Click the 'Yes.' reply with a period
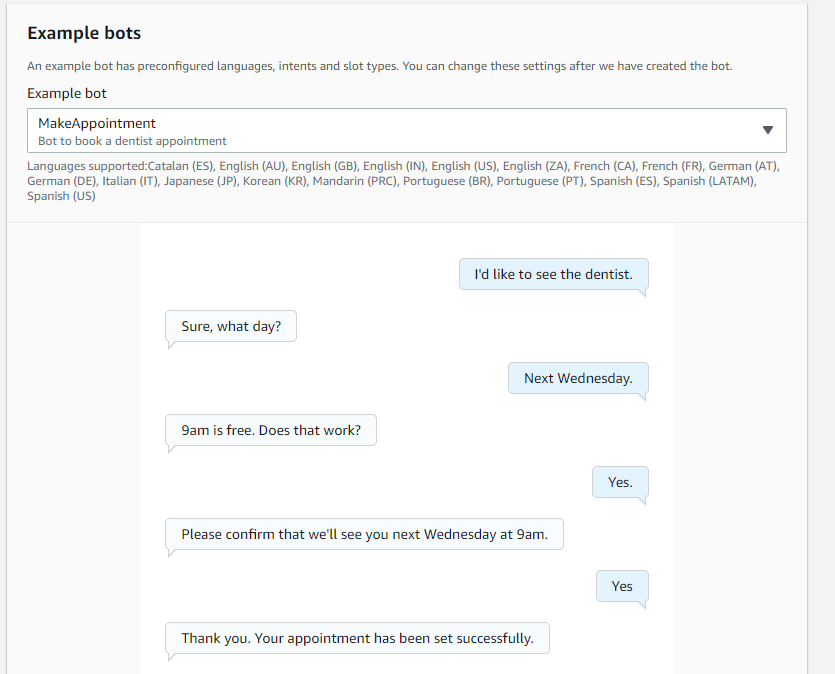This screenshot has height=674, width=835. click(x=620, y=482)
